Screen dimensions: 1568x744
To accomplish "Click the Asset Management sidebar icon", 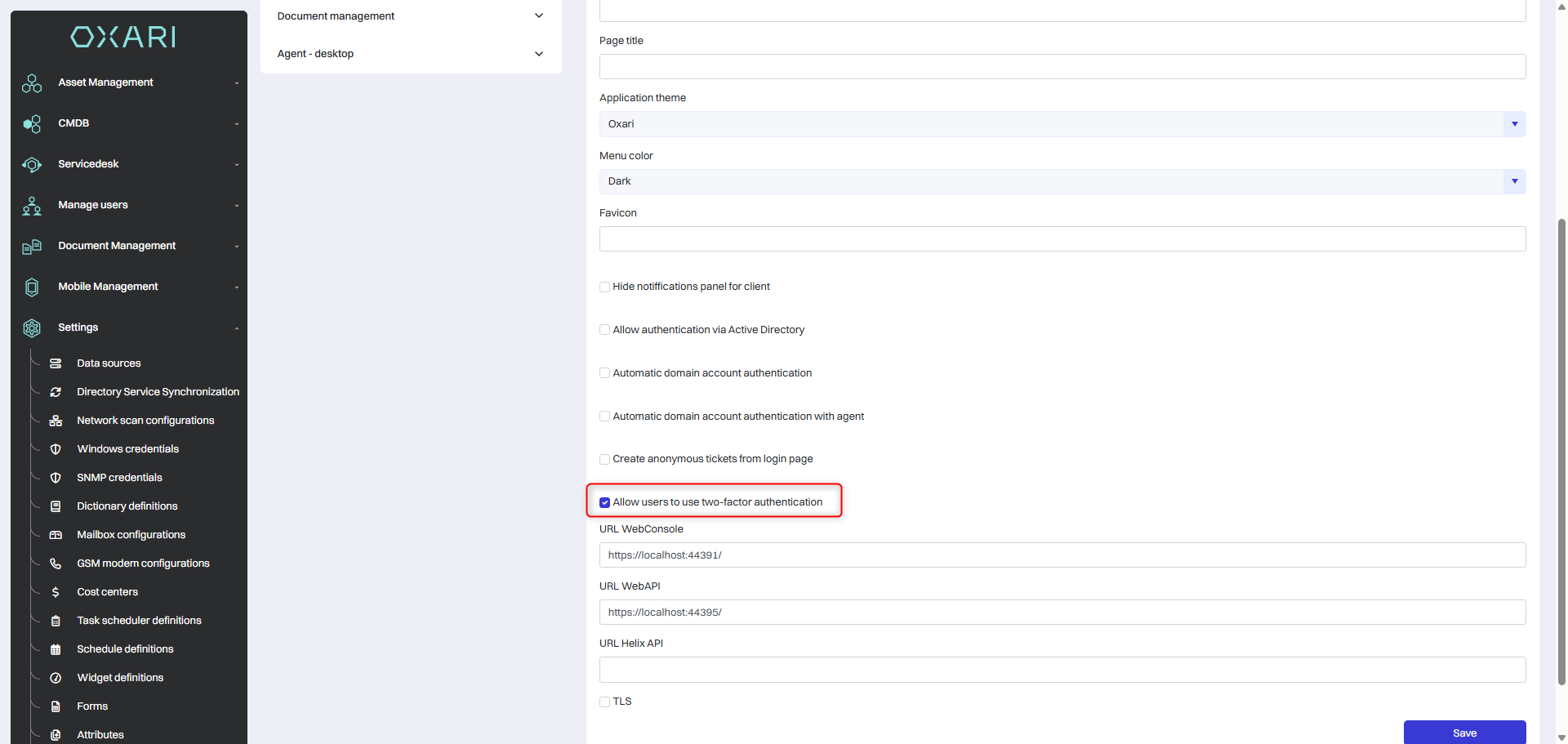I will pos(32,83).
